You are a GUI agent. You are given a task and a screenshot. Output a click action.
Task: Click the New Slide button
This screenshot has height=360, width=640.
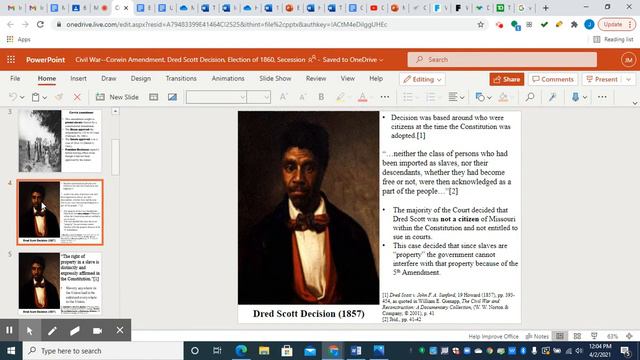click(117, 97)
